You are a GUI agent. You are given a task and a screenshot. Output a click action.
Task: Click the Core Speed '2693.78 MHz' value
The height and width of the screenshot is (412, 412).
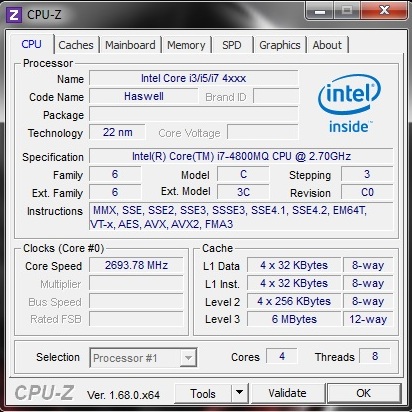(x=136, y=265)
